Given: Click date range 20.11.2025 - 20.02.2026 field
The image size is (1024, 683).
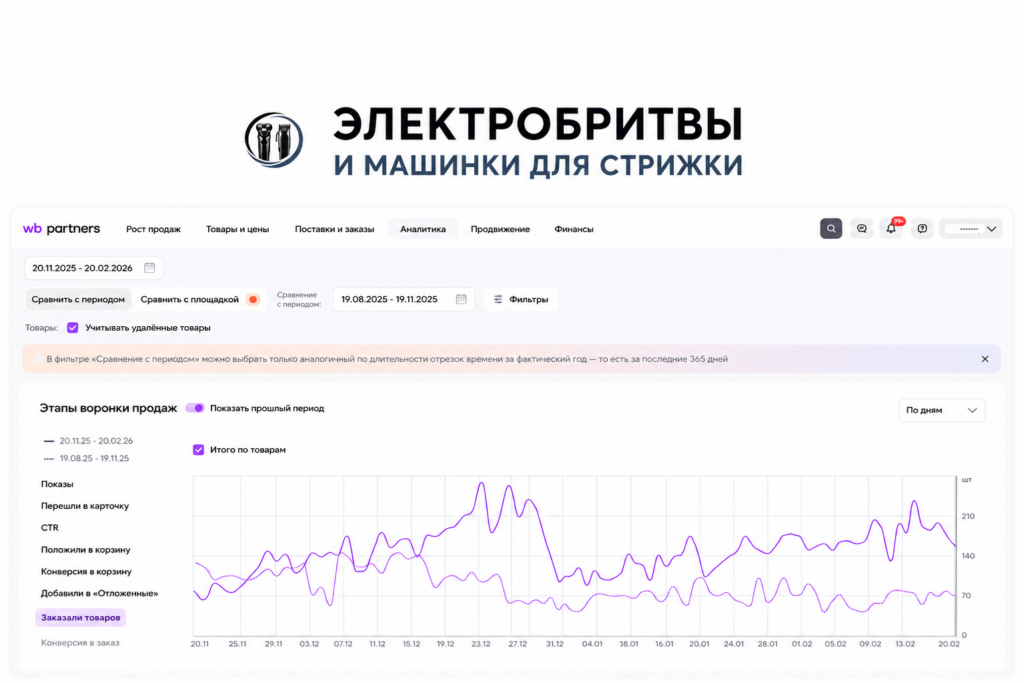Looking at the screenshot, I should pyautogui.click(x=94, y=268).
